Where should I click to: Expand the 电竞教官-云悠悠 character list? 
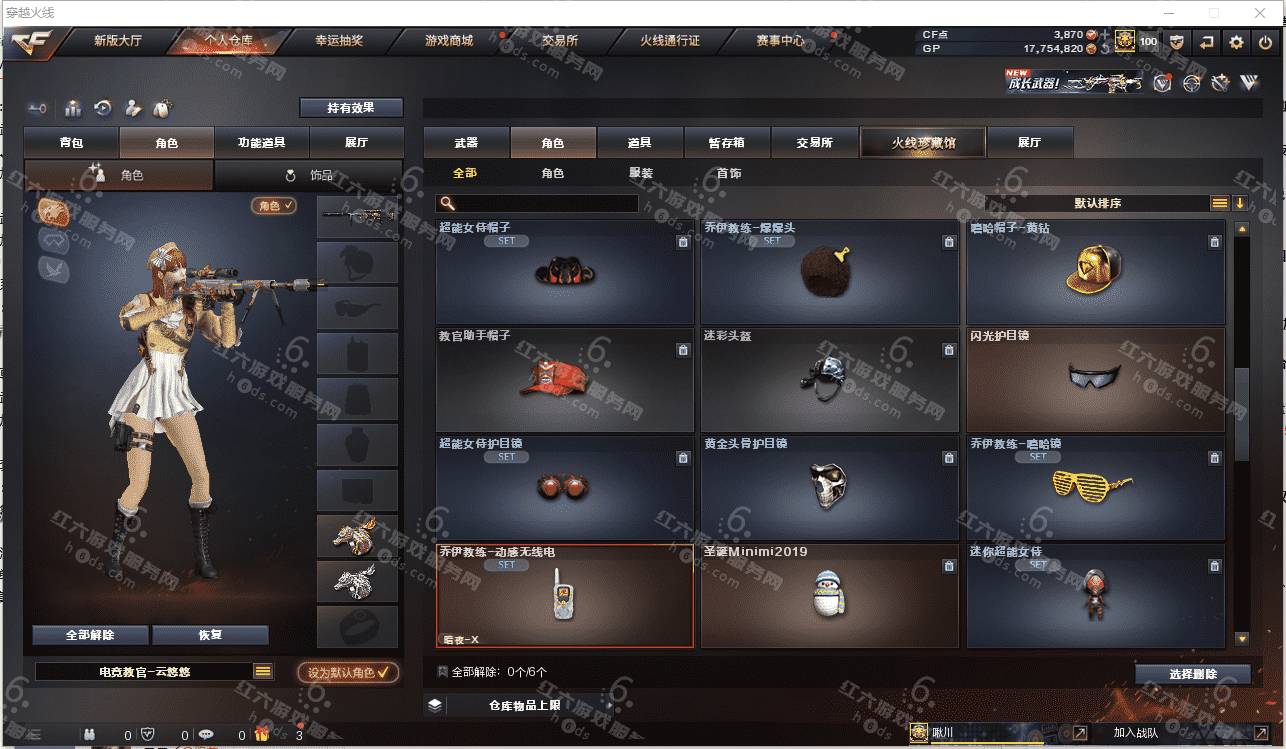pyautogui.click(x=263, y=672)
